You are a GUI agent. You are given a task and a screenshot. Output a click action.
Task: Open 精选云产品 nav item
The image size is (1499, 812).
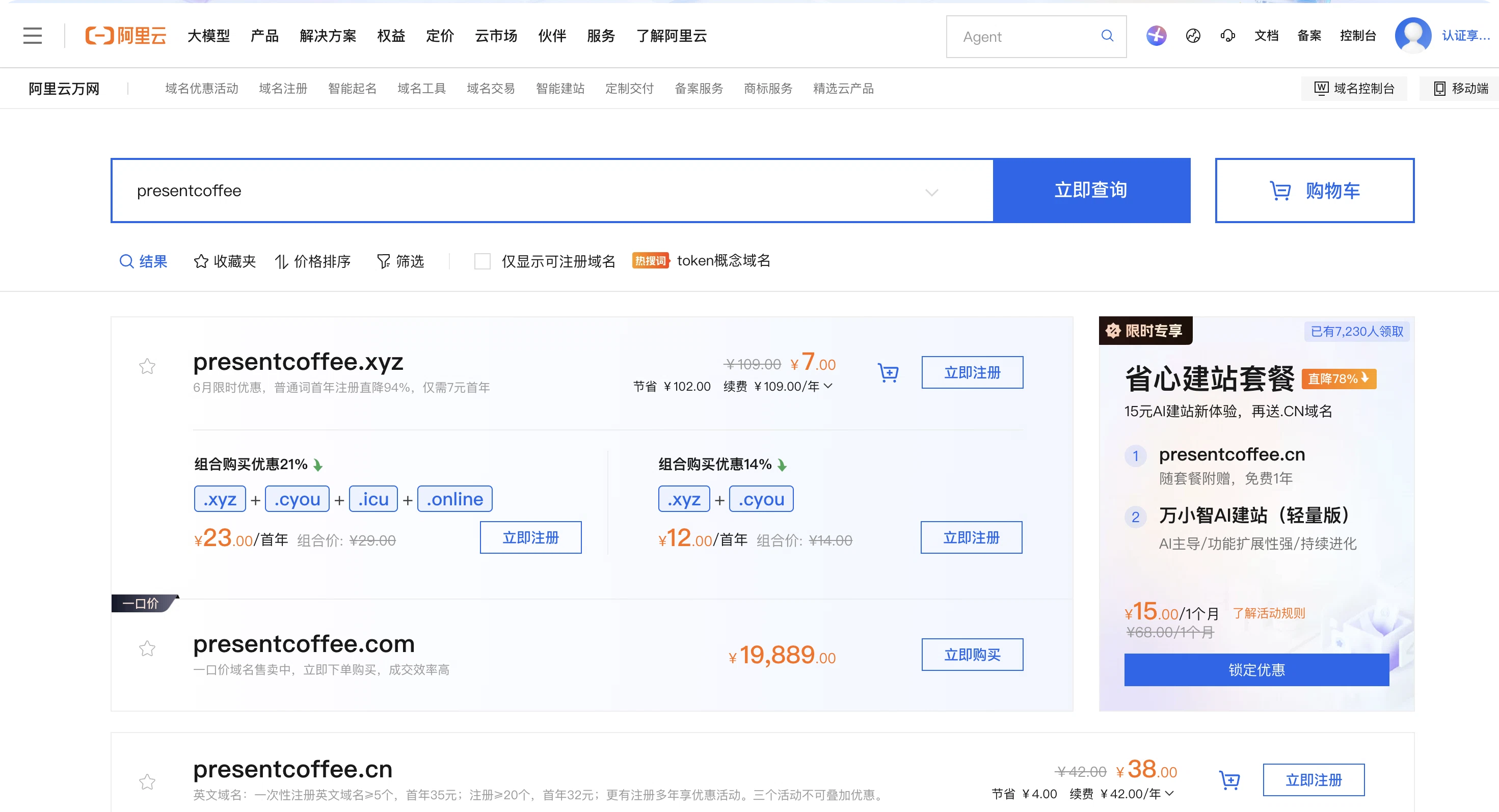pyautogui.click(x=844, y=89)
